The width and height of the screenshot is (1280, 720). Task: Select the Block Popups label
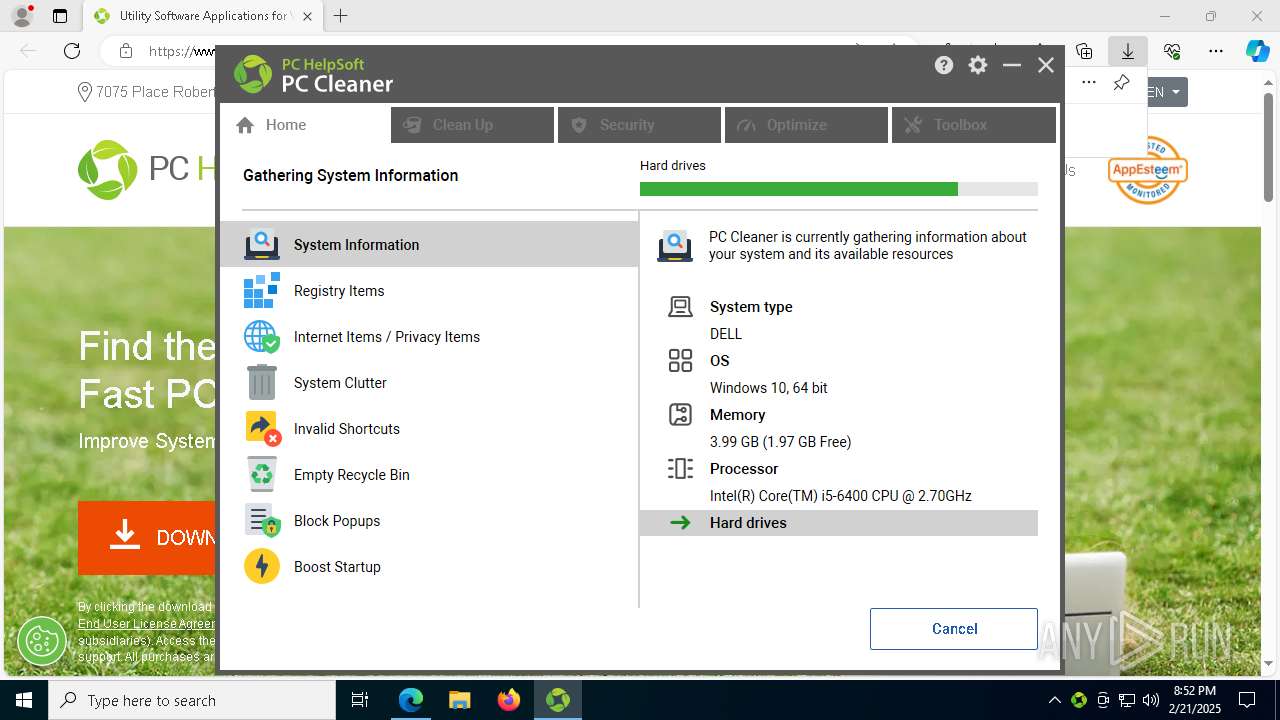click(337, 521)
